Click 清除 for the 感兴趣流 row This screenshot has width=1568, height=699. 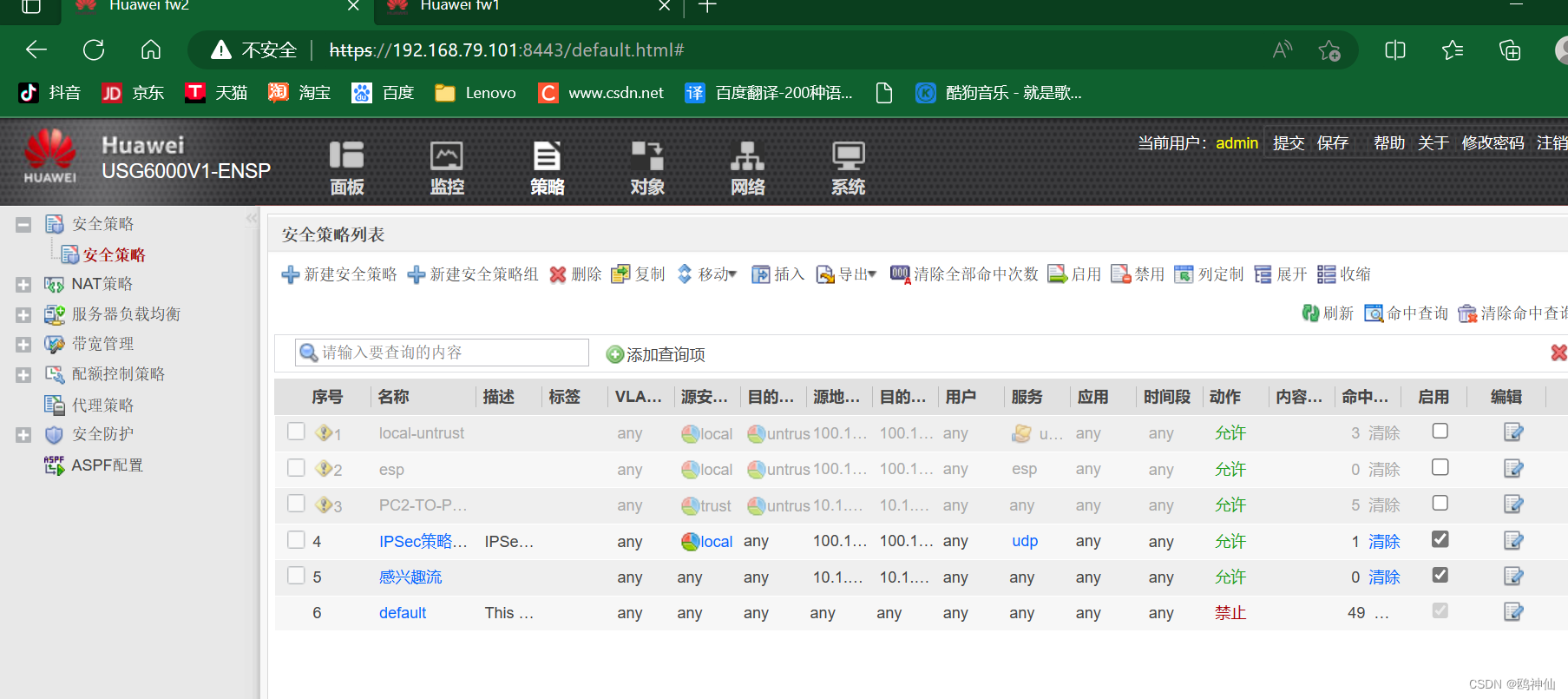(x=1384, y=577)
